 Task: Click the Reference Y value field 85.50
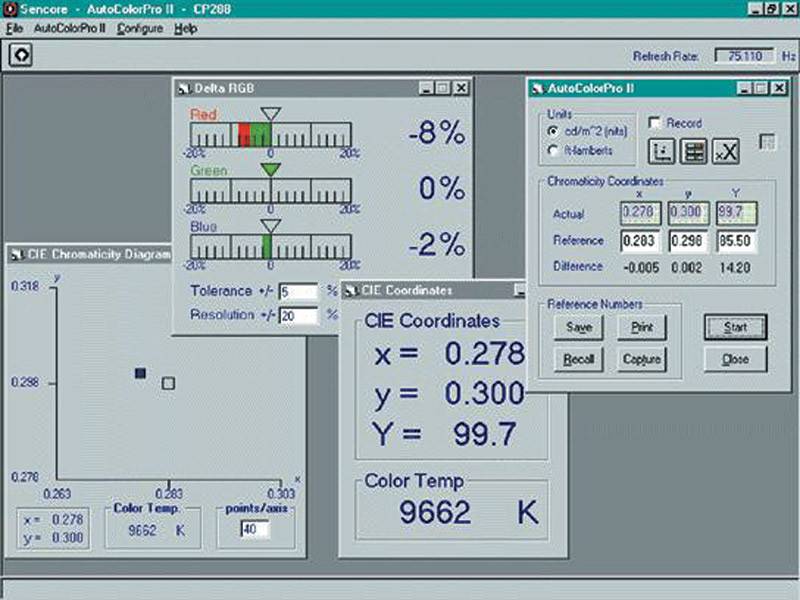736,240
